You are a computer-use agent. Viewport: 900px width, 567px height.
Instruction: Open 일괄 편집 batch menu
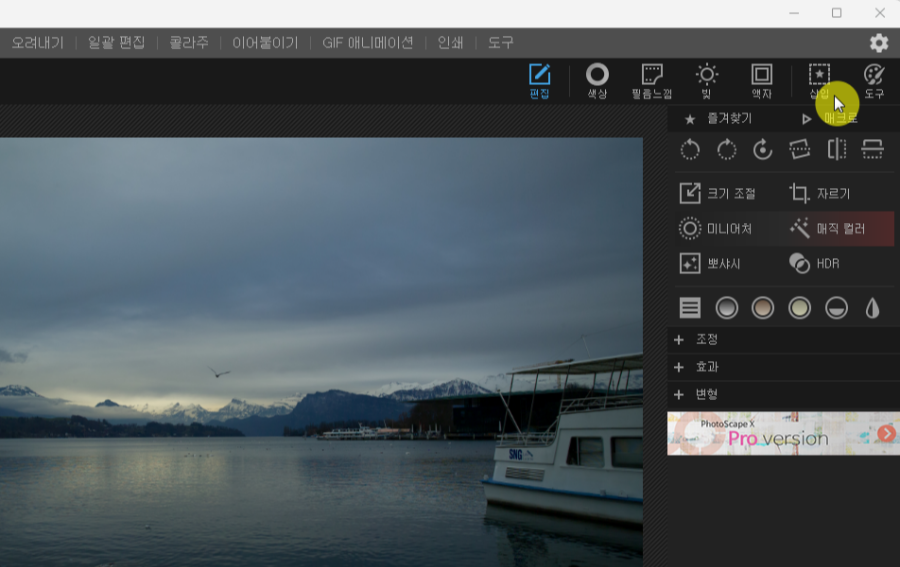(x=117, y=43)
